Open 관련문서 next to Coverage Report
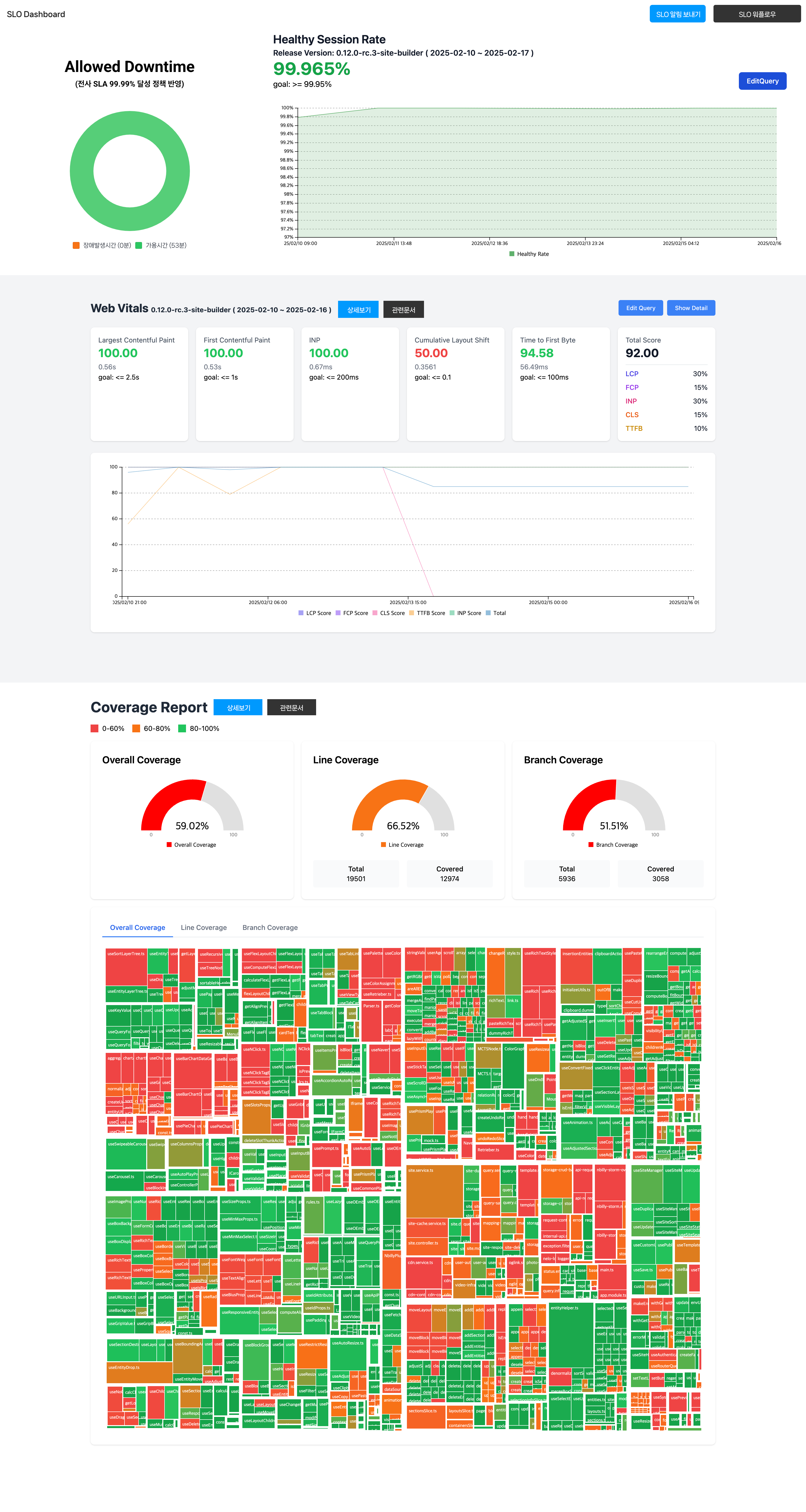Image resolution: width=806 pixels, height=1512 pixels. 291,707
